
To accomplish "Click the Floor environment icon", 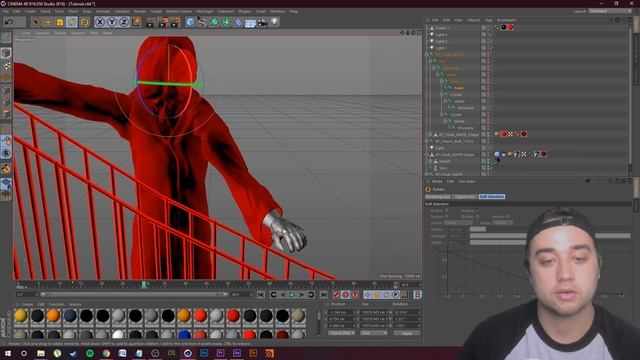I will point(250,22).
